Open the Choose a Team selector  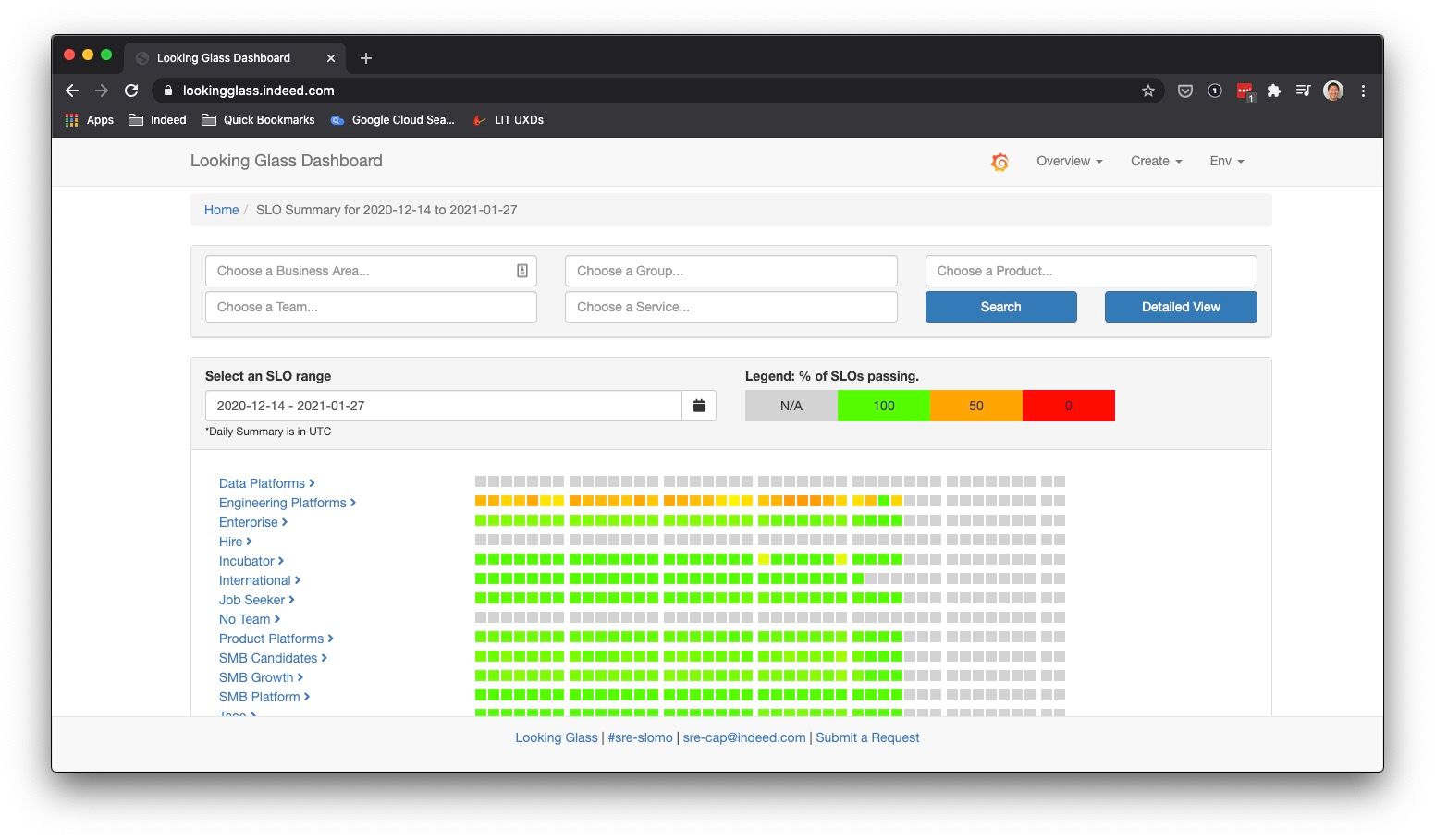371,307
